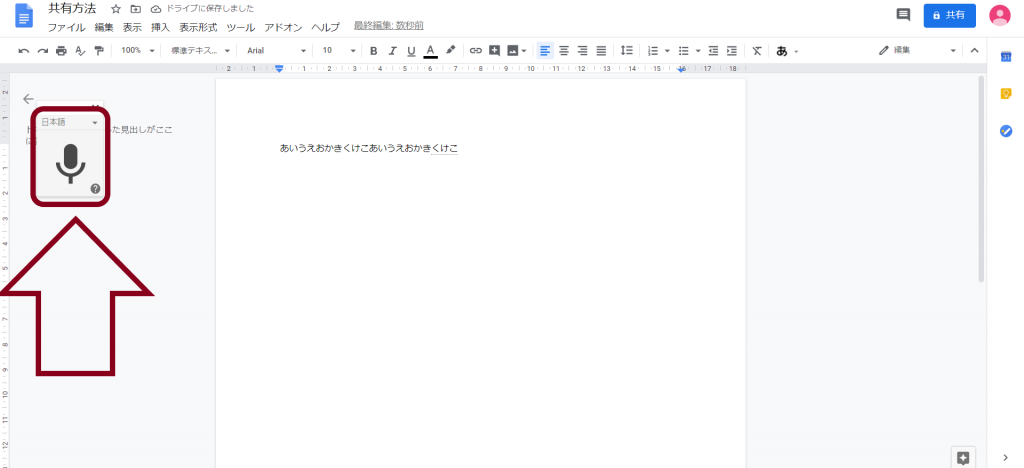Run spell check icon
Image resolution: width=1024 pixels, height=468 pixels.
point(80,50)
